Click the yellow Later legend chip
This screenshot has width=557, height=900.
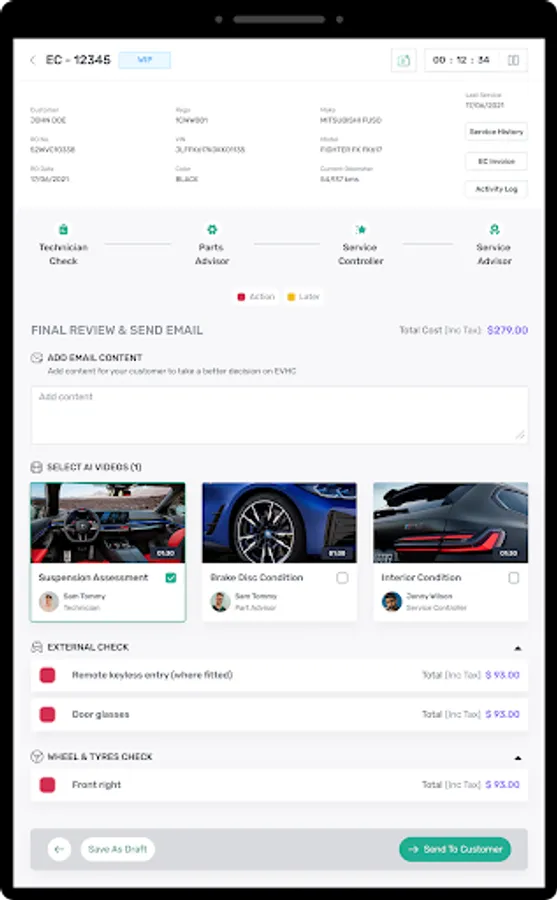pyautogui.click(x=303, y=297)
